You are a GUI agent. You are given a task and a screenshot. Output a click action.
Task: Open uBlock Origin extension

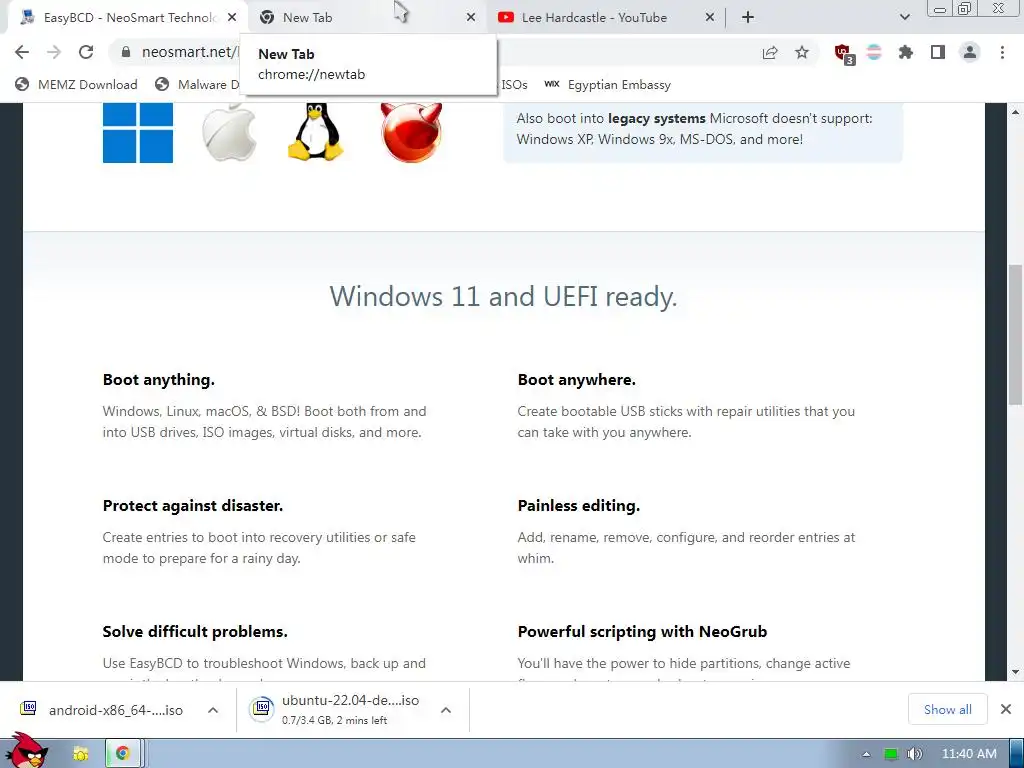(x=844, y=54)
